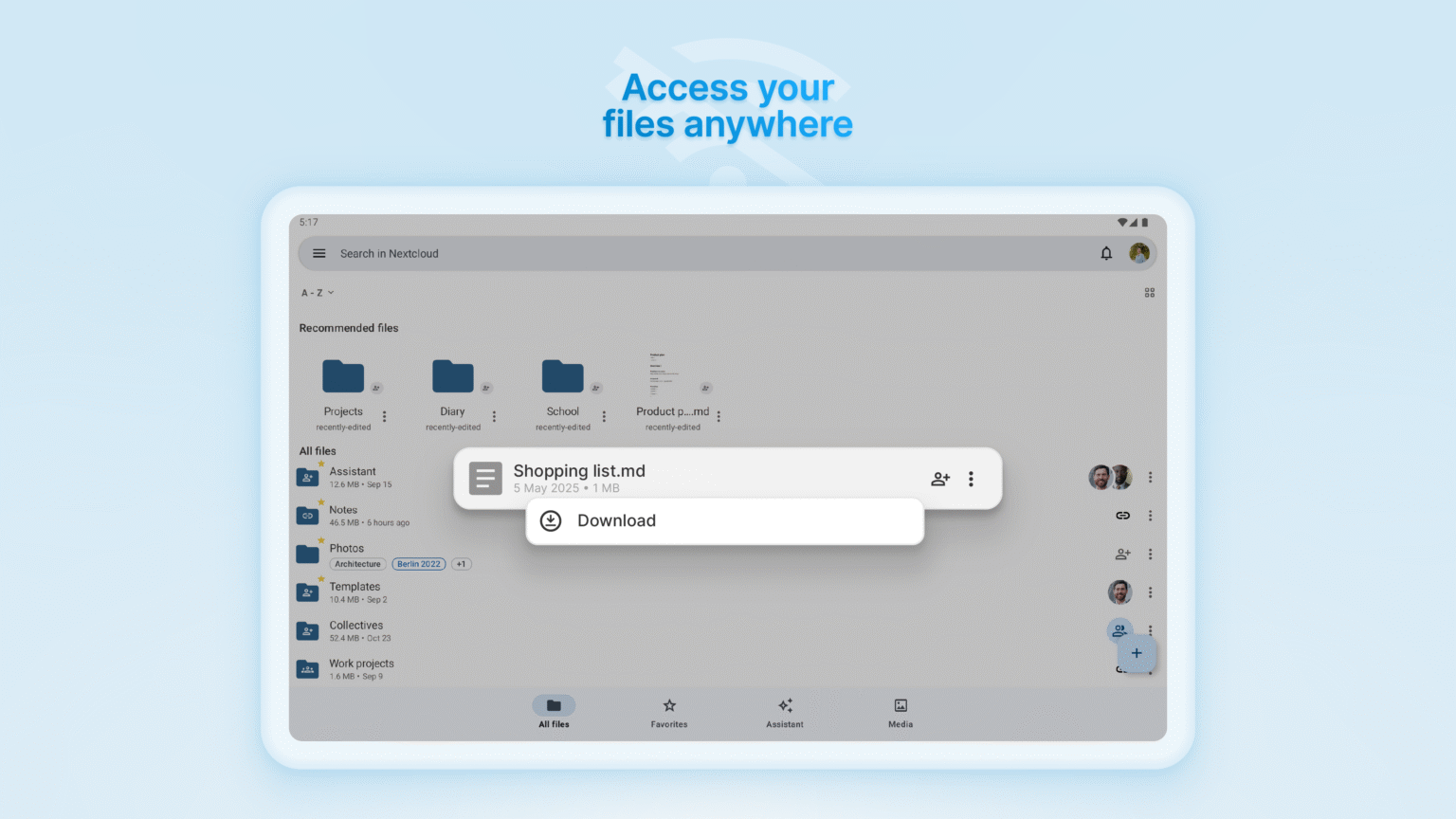Open the Projects recommended folder
The height and width of the screenshot is (819, 1456).
(343, 376)
